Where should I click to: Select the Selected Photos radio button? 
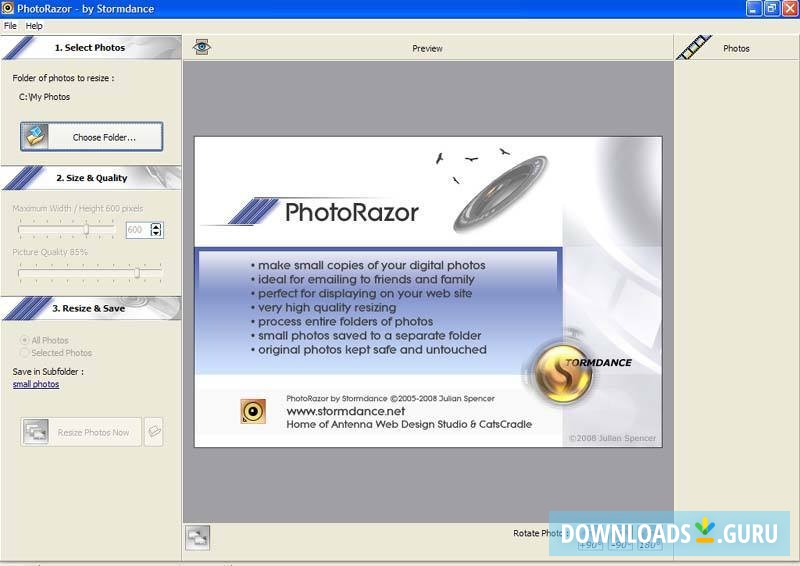pyautogui.click(x=24, y=353)
